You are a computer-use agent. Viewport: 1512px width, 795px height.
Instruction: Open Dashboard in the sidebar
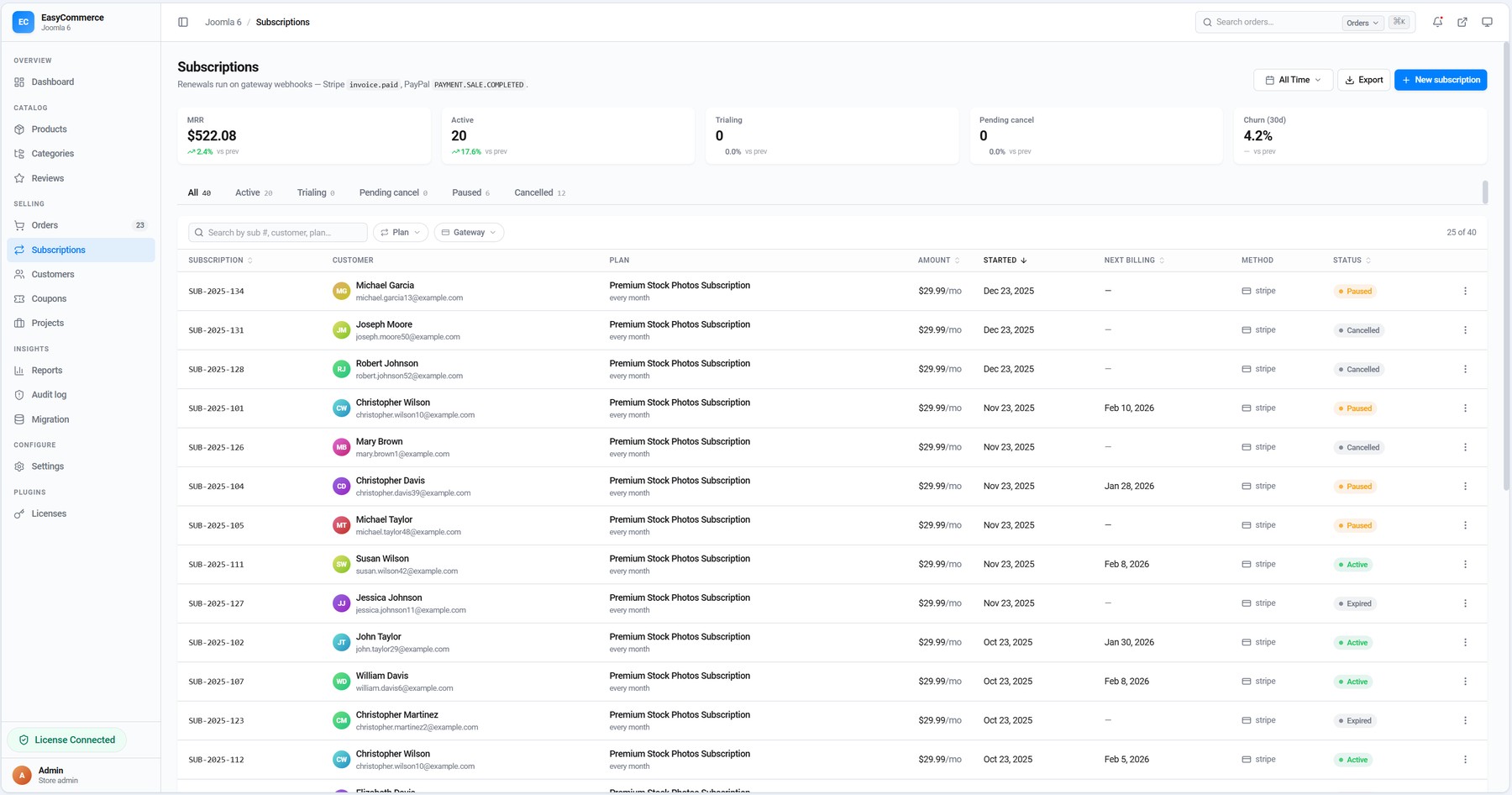tap(81, 82)
